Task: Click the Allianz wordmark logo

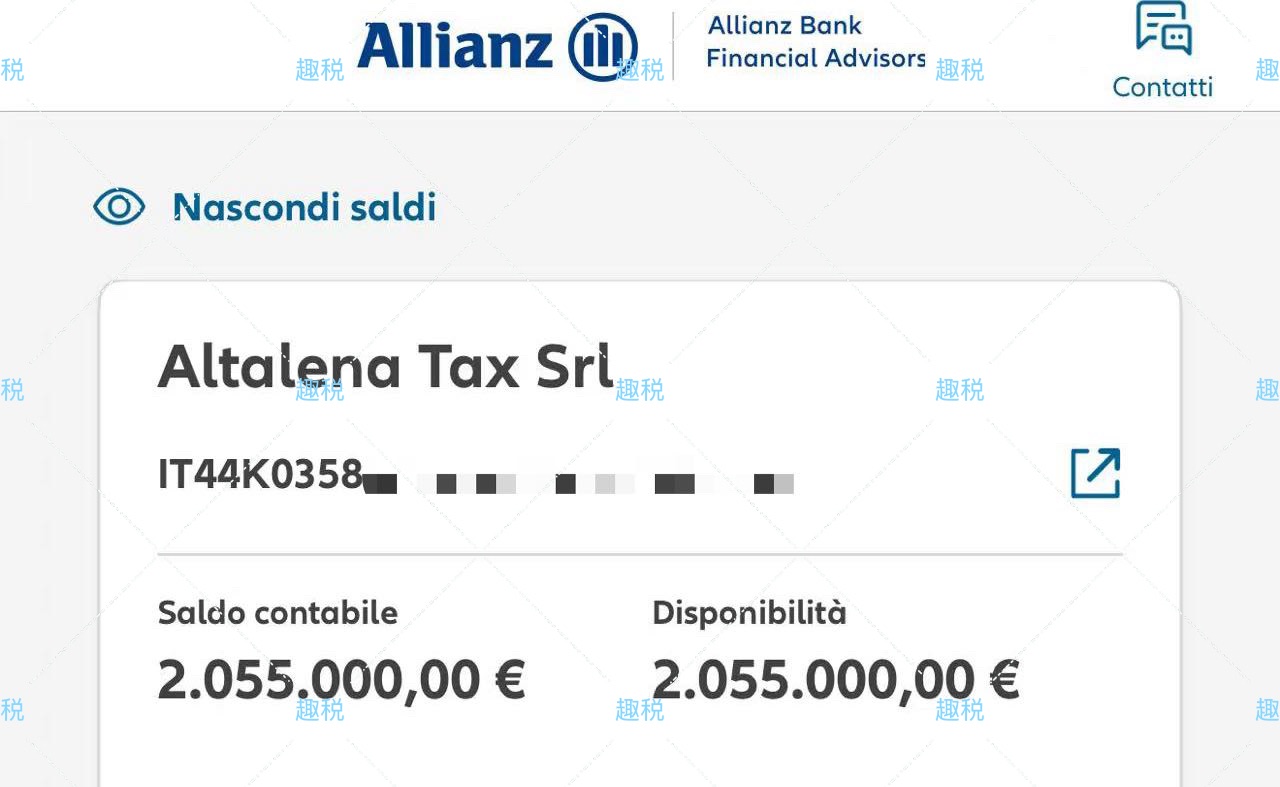Action: (x=455, y=47)
